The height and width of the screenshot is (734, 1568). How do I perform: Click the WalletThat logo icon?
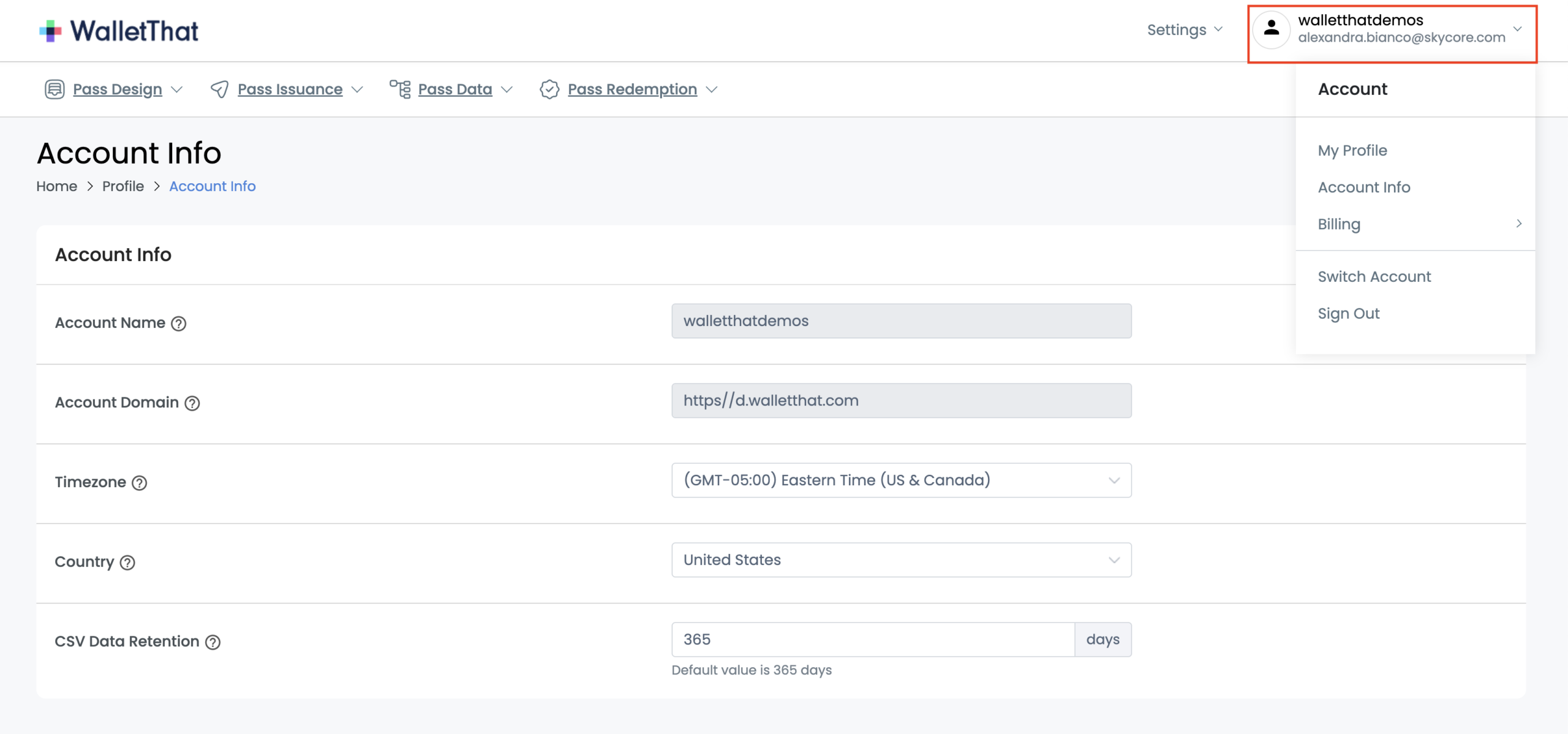tap(50, 31)
